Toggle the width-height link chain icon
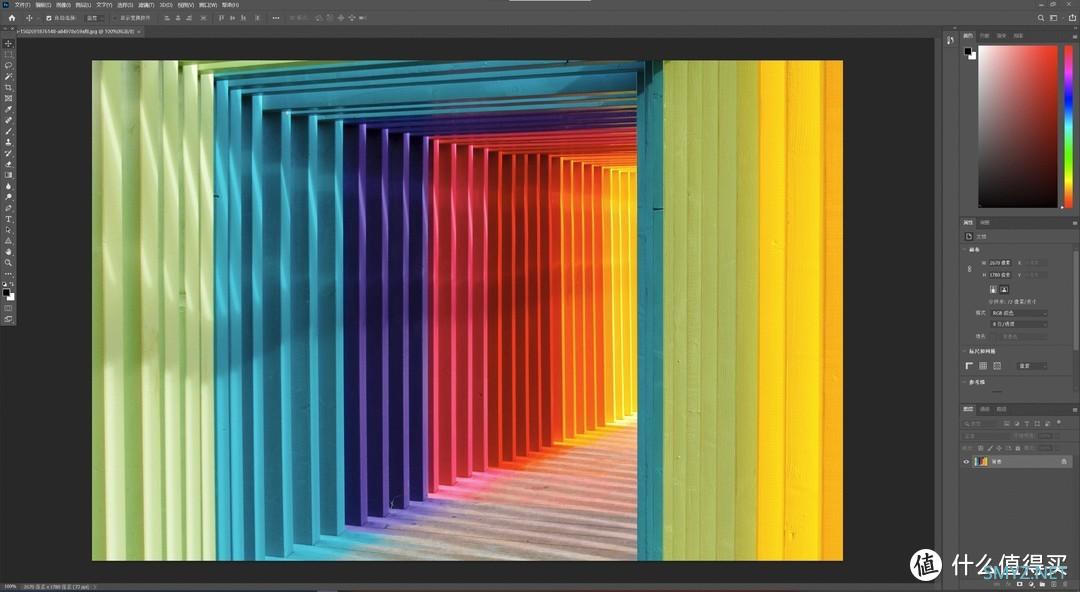 click(970, 269)
